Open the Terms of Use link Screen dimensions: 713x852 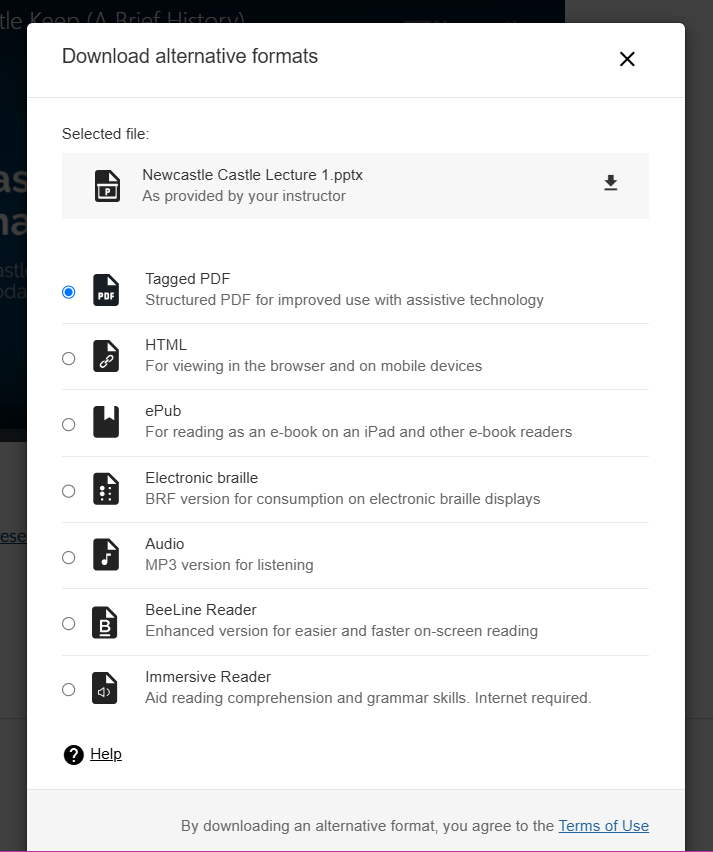coord(603,826)
